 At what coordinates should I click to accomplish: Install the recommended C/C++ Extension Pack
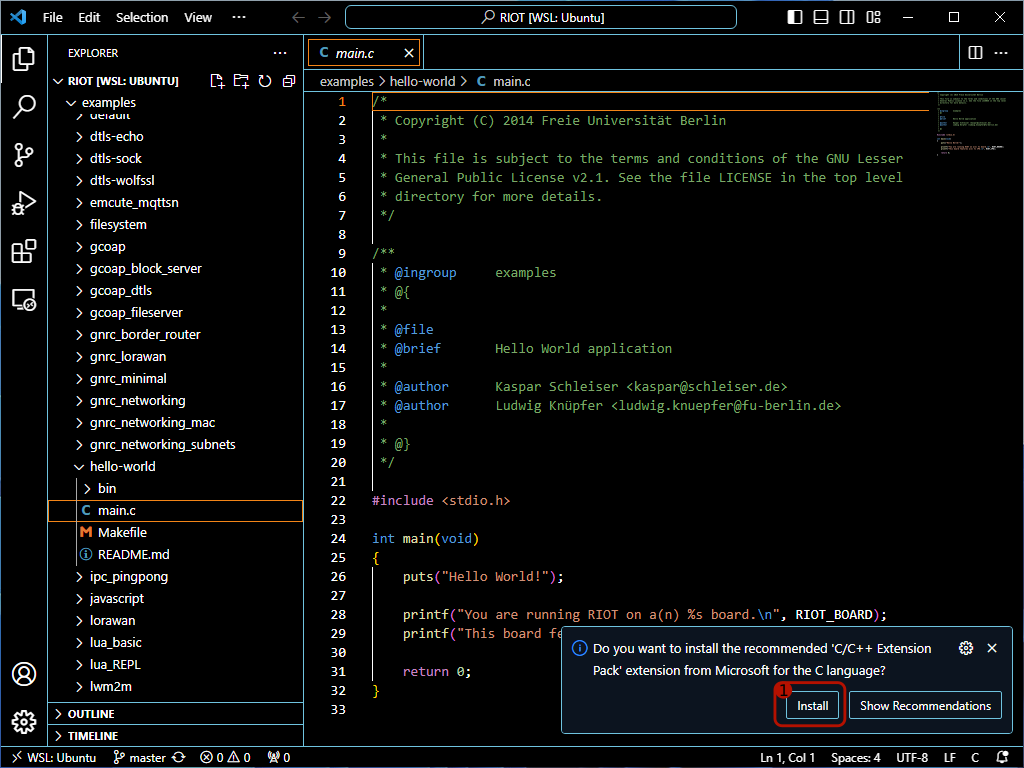[810, 705]
